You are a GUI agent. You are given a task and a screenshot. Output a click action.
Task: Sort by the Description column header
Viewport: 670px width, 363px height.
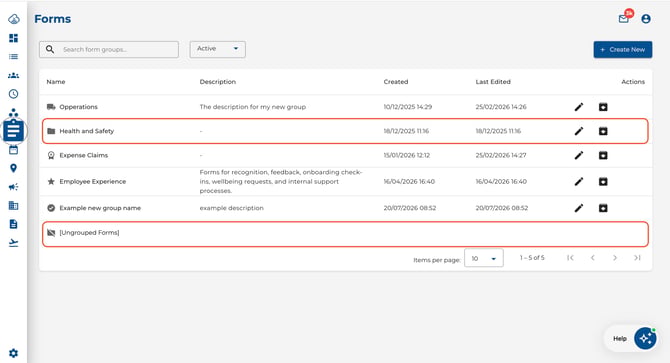tap(217, 82)
